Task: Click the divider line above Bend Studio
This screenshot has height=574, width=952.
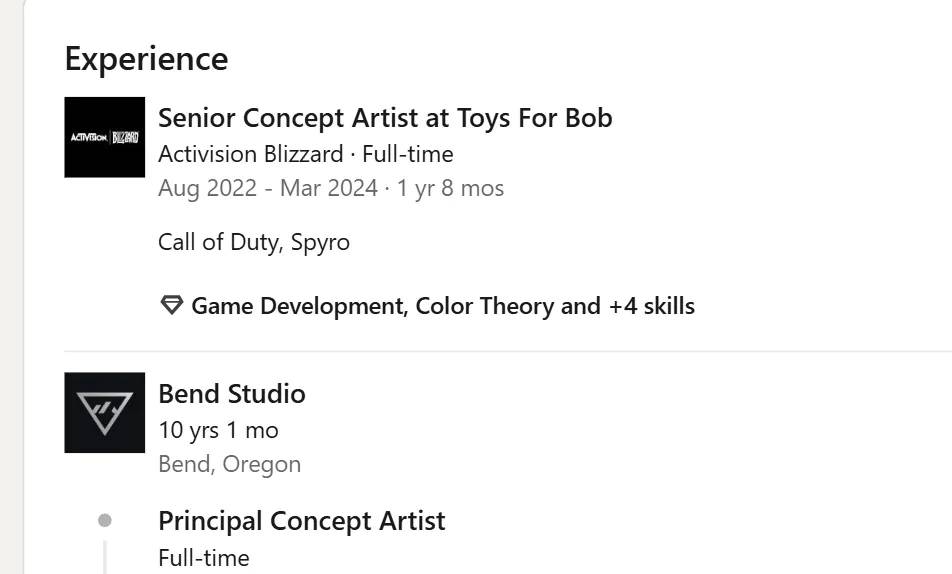Action: 500,351
